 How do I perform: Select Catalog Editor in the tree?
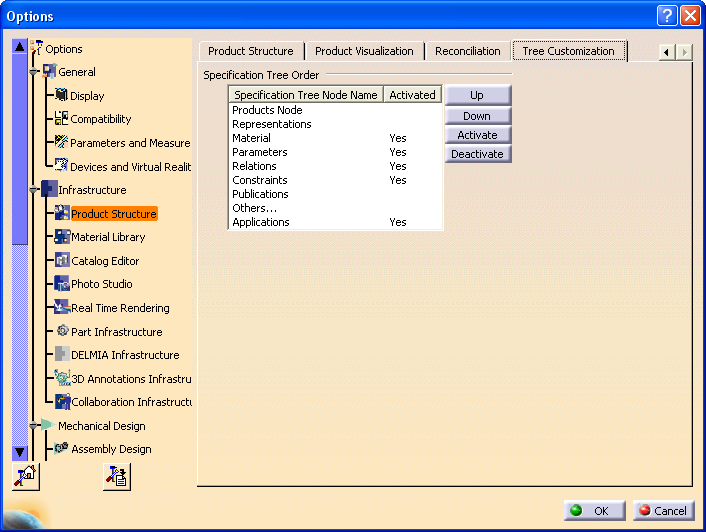(x=105, y=261)
